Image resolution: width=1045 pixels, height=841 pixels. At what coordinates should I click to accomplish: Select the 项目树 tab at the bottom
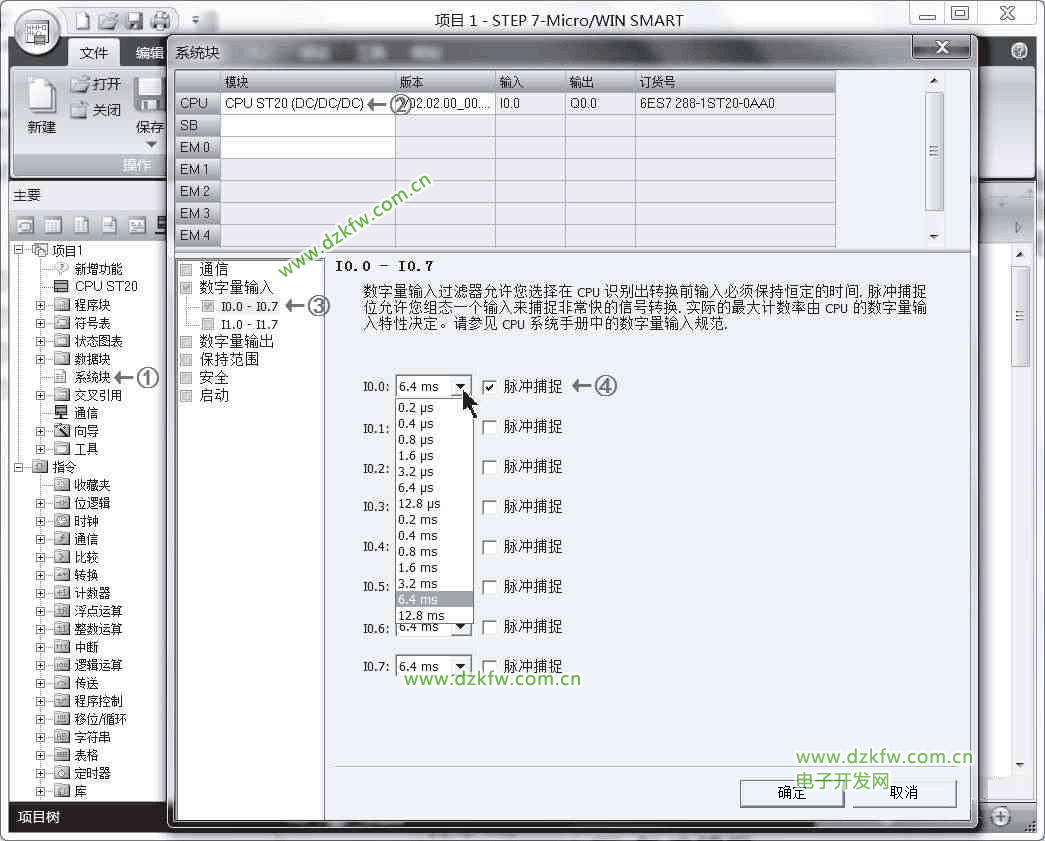pyautogui.click(x=39, y=817)
